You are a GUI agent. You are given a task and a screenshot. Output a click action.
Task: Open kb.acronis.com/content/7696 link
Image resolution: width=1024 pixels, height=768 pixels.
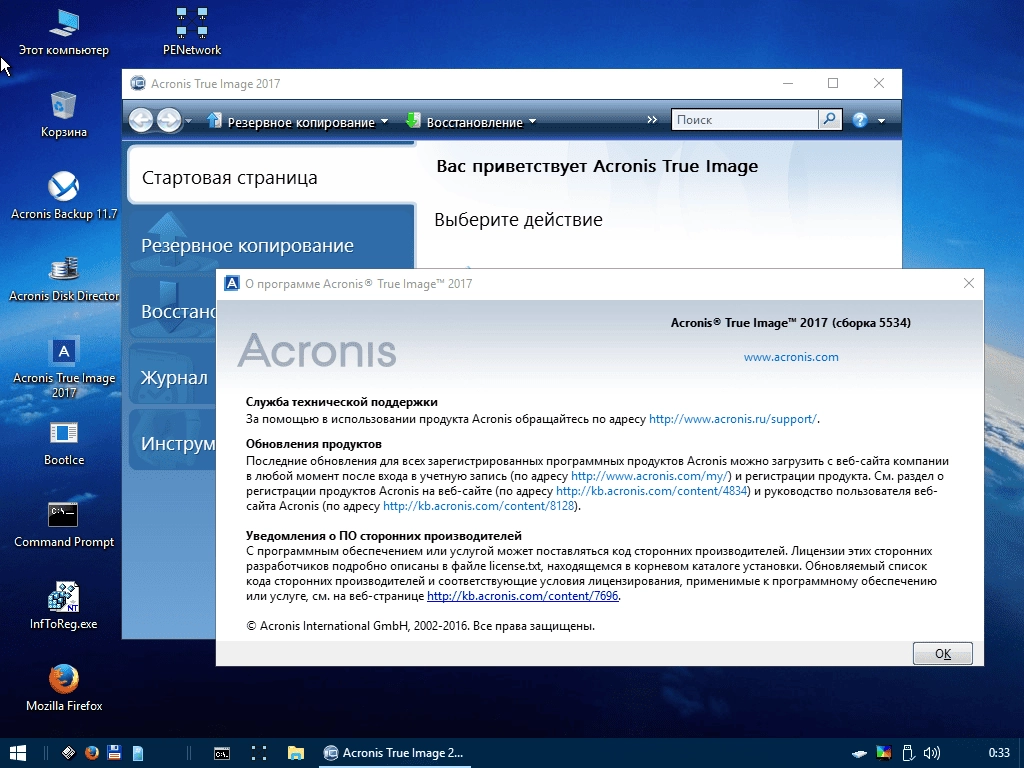click(522, 596)
